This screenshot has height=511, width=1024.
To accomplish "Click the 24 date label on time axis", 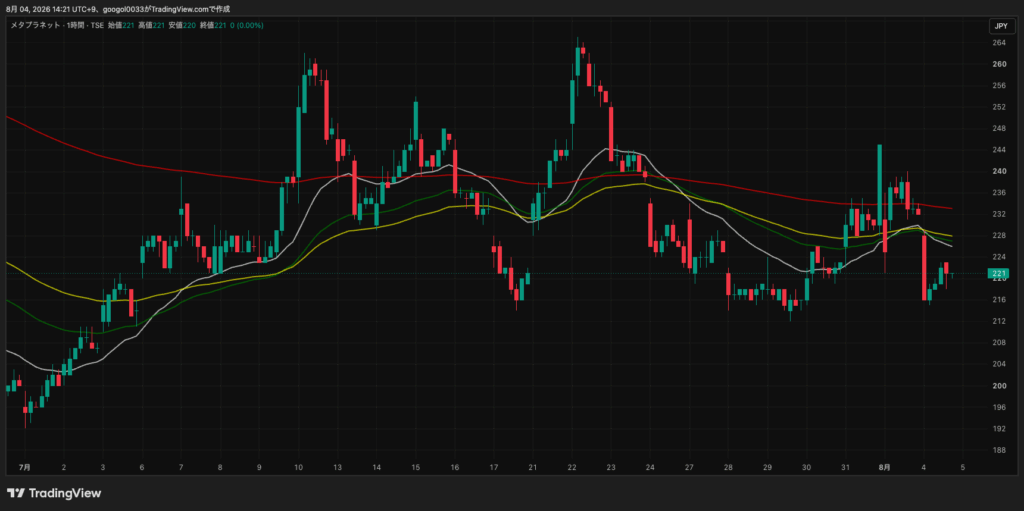I will point(650,468).
